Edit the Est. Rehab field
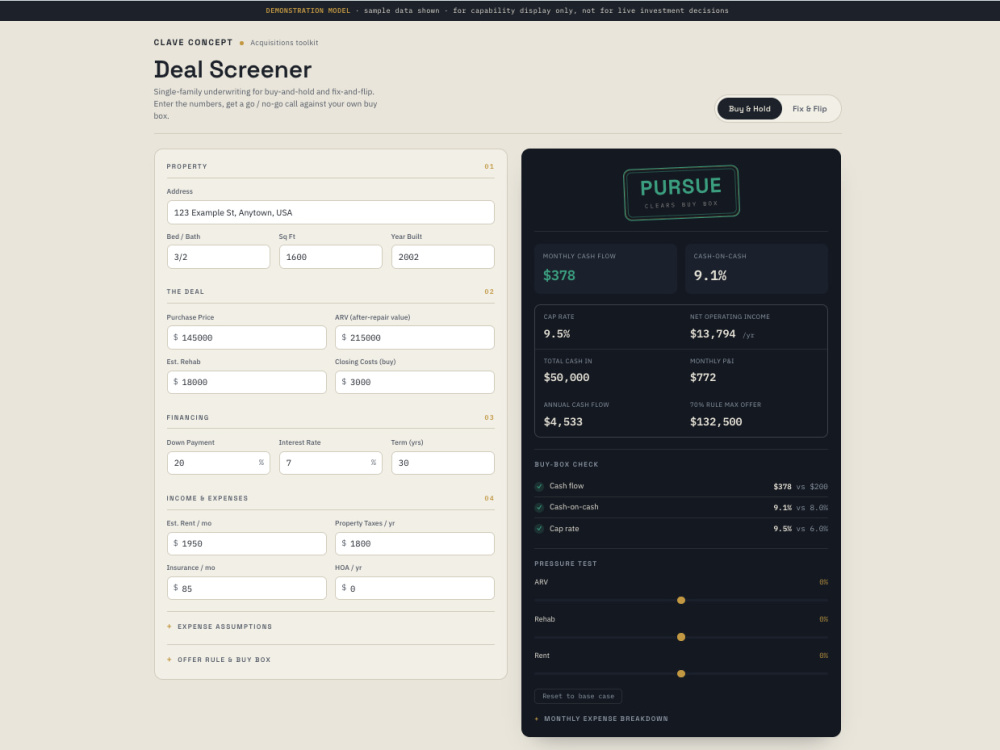This screenshot has height=750, width=1000. click(x=246, y=382)
